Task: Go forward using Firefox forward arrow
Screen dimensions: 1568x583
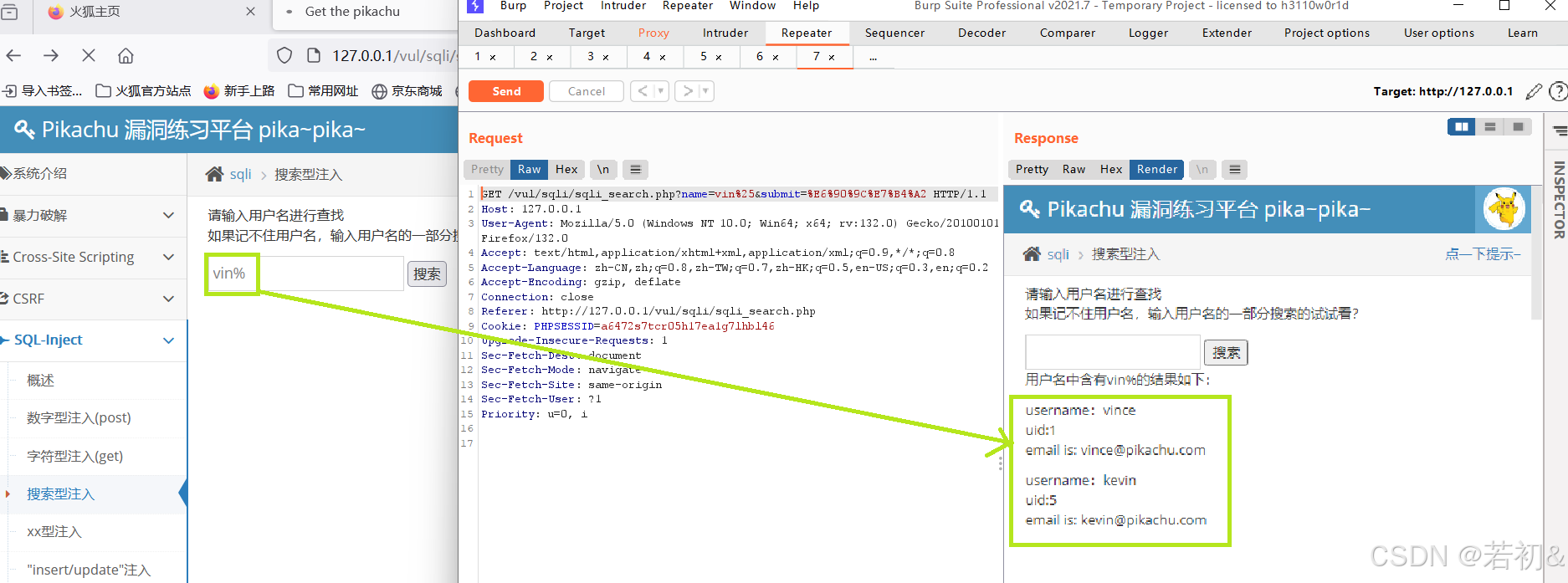Action: click(x=51, y=56)
